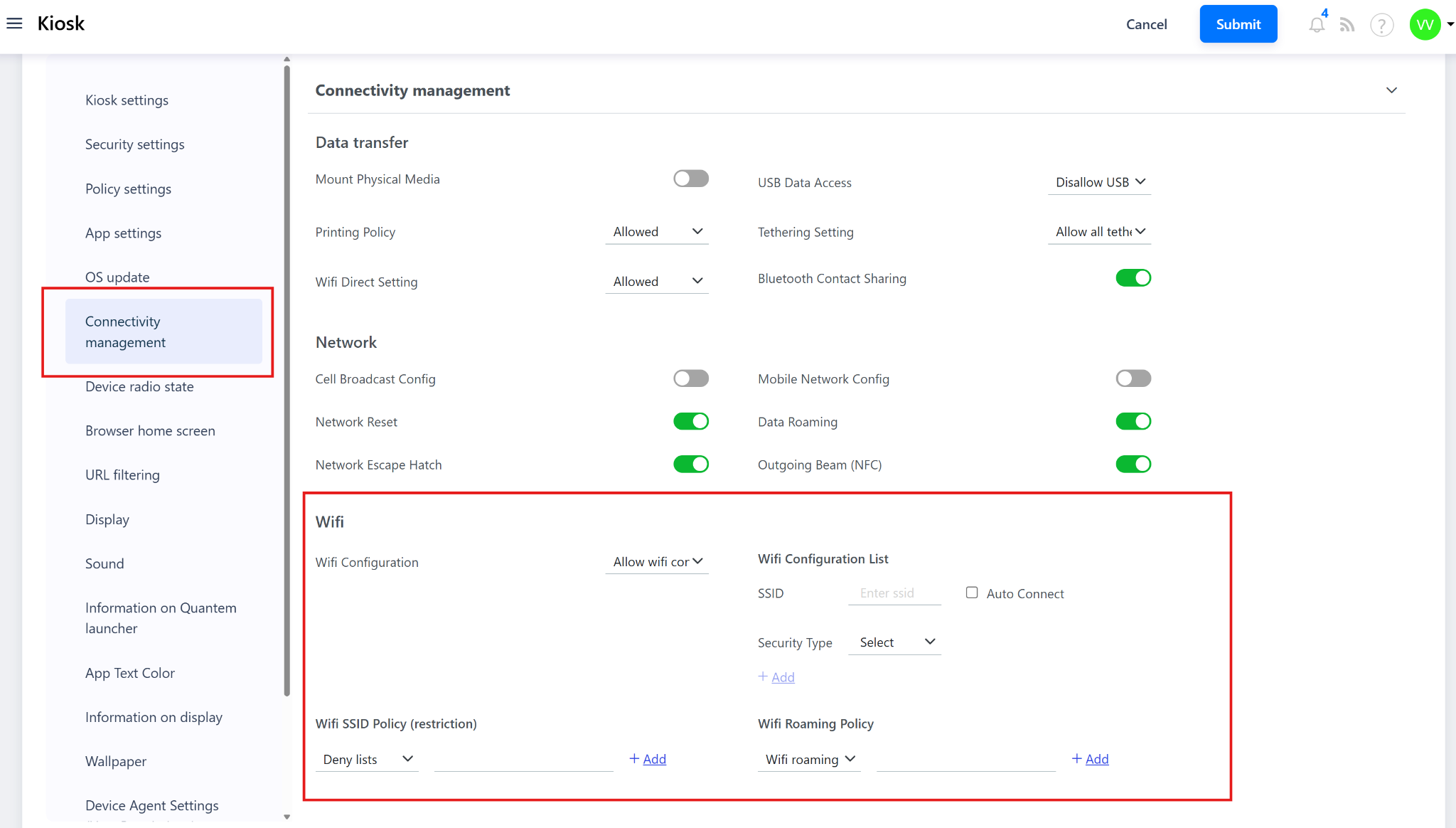
Task: Open the VV user avatar menu
Action: pyautogui.click(x=1425, y=25)
